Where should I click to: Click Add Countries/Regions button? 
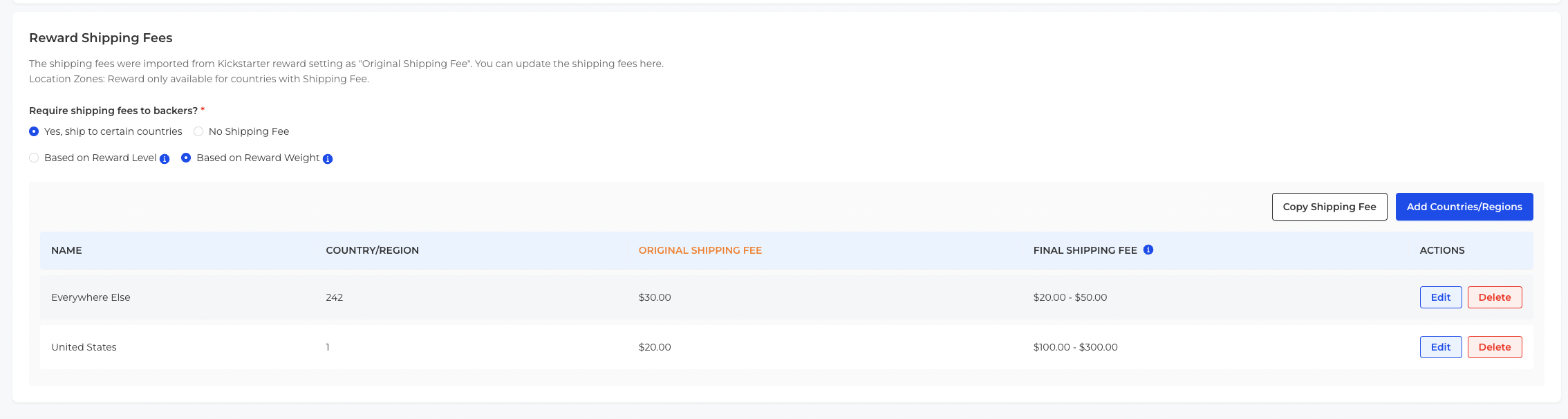pos(1464,207)
